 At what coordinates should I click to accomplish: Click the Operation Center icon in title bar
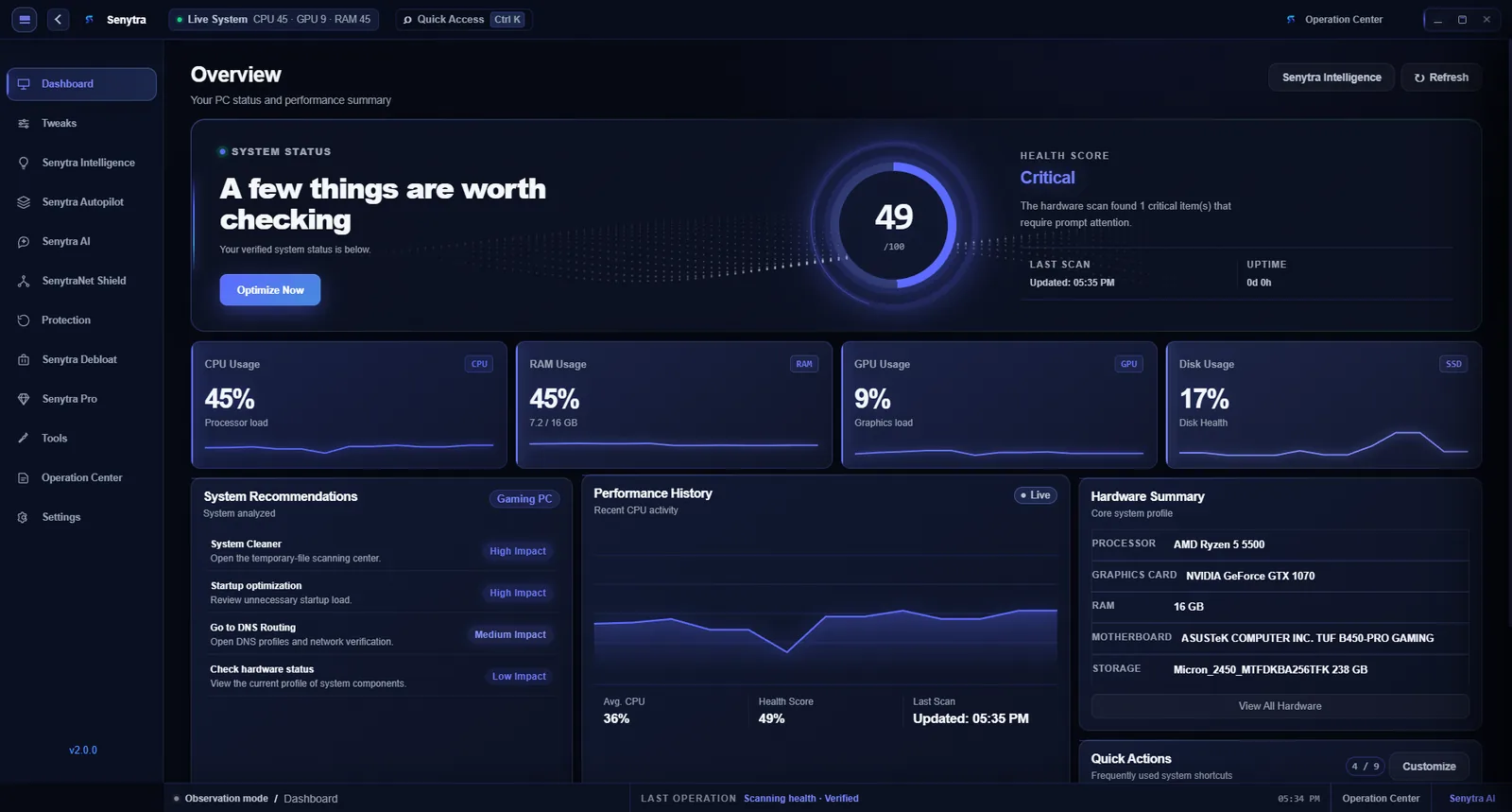tap(1291, 19)
